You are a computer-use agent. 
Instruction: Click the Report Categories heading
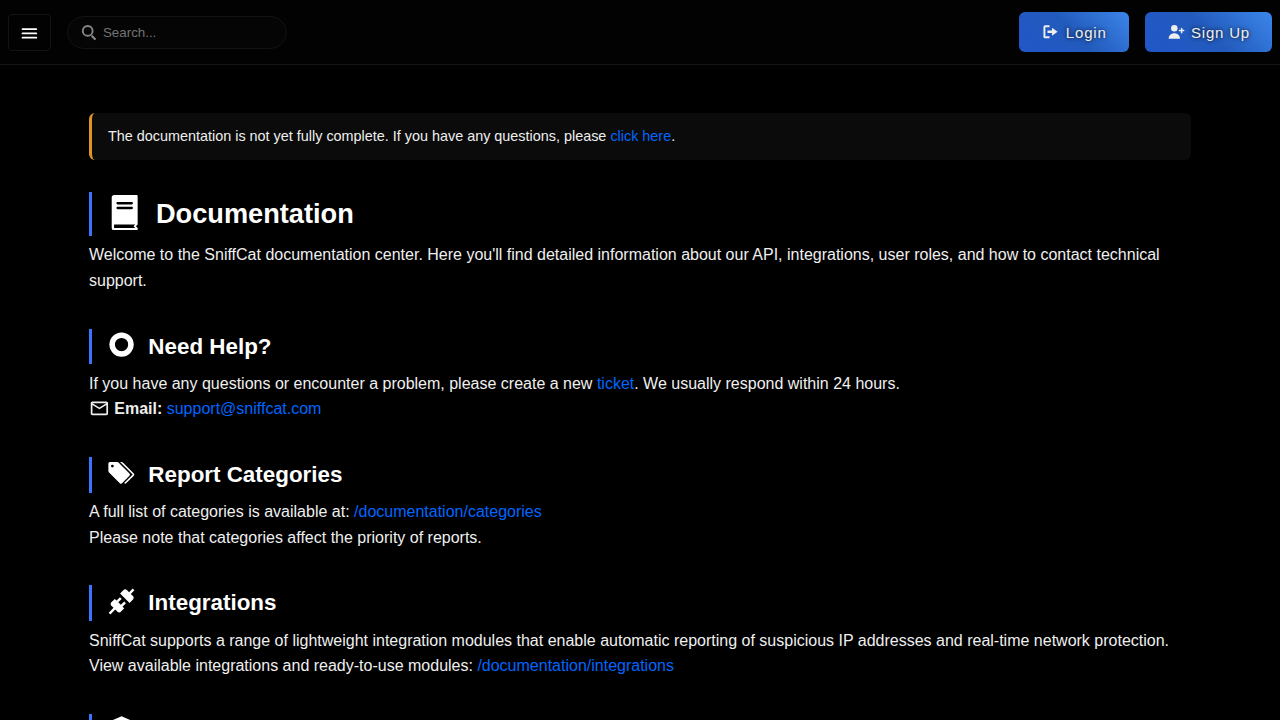pyautogui.click(x=245, y=474)
